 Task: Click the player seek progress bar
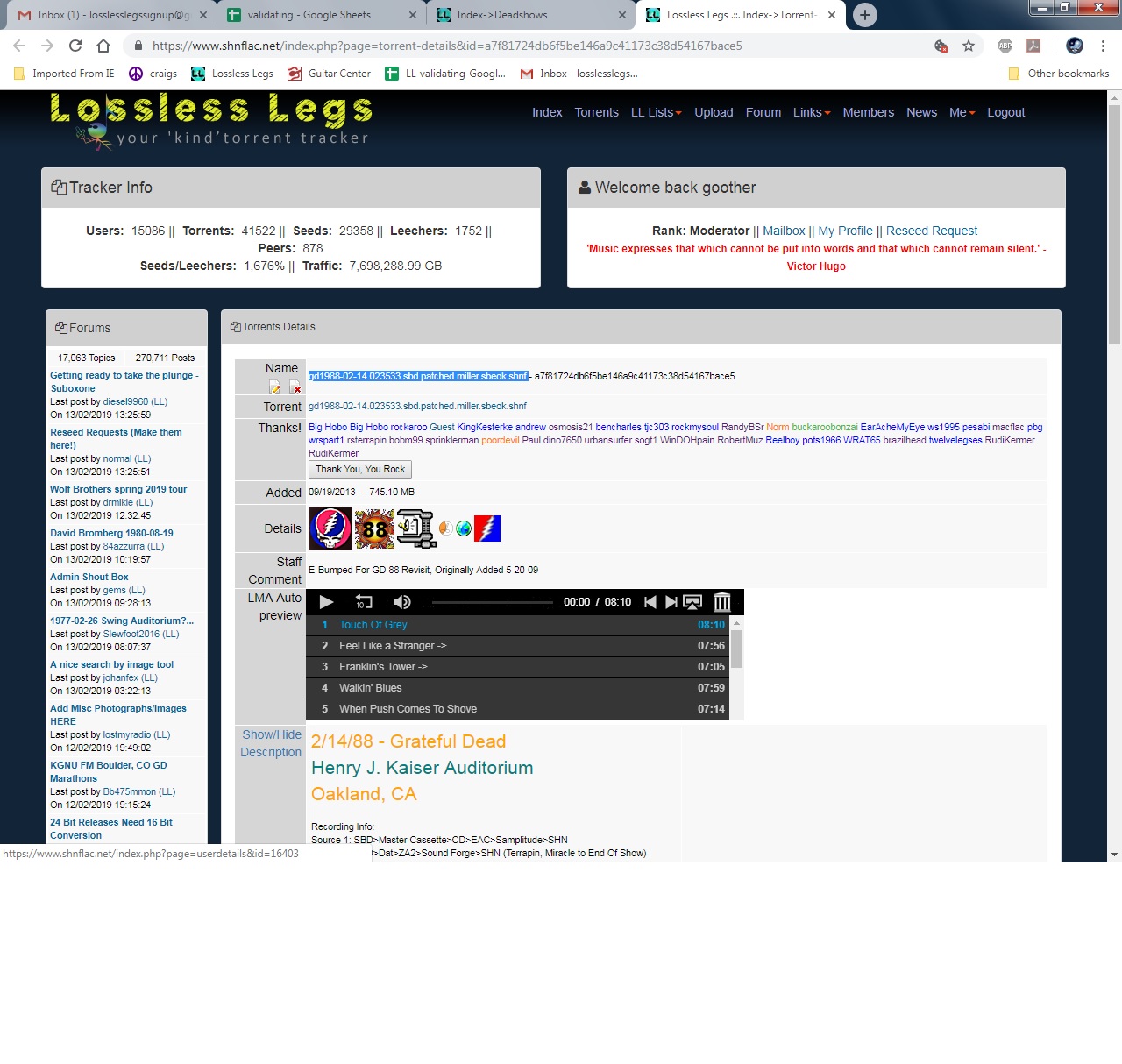tap(493, 602)
